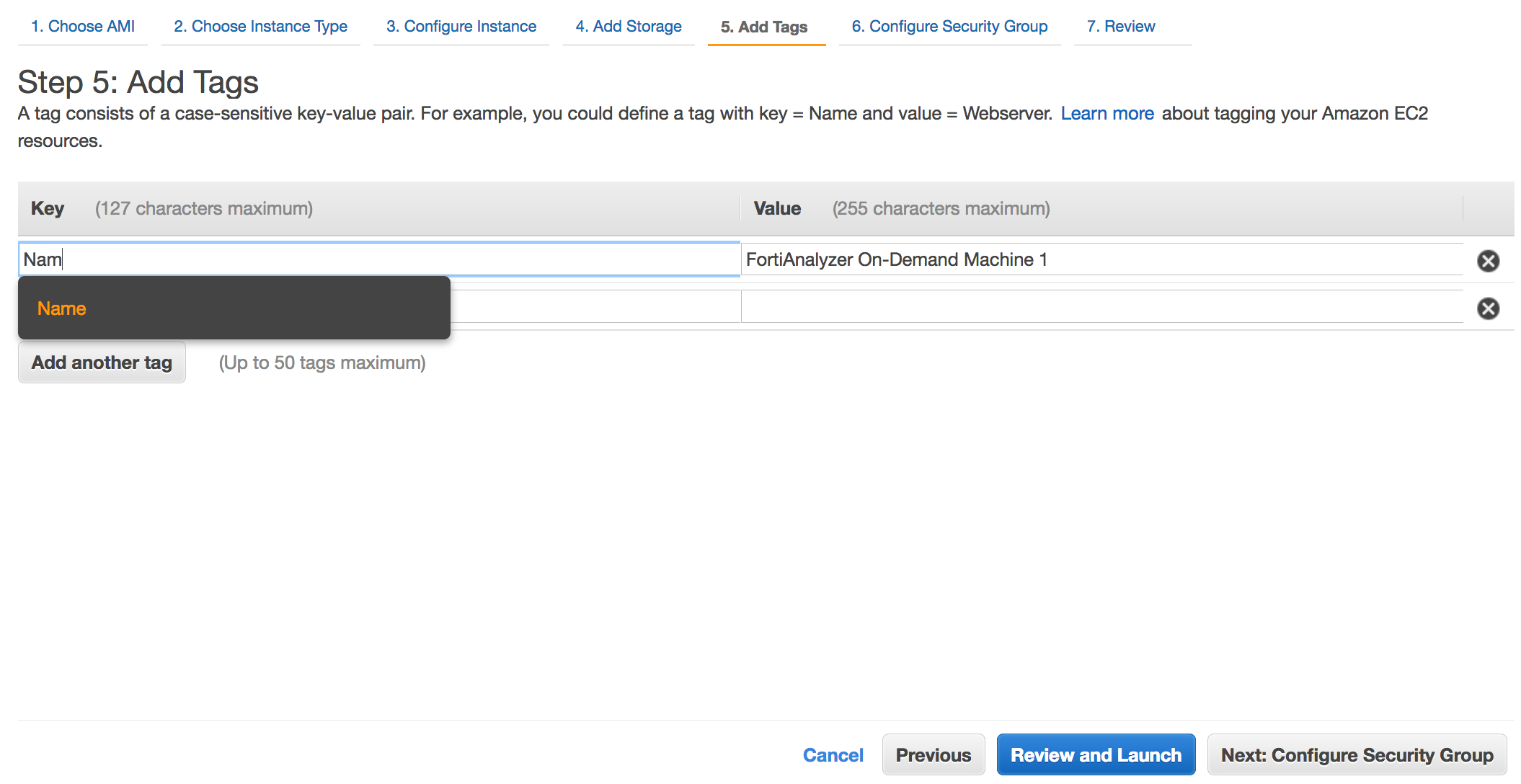Screen dimensions: 1521x784
Task: Click the empty second row value field
Action: tap(1101, 308)
